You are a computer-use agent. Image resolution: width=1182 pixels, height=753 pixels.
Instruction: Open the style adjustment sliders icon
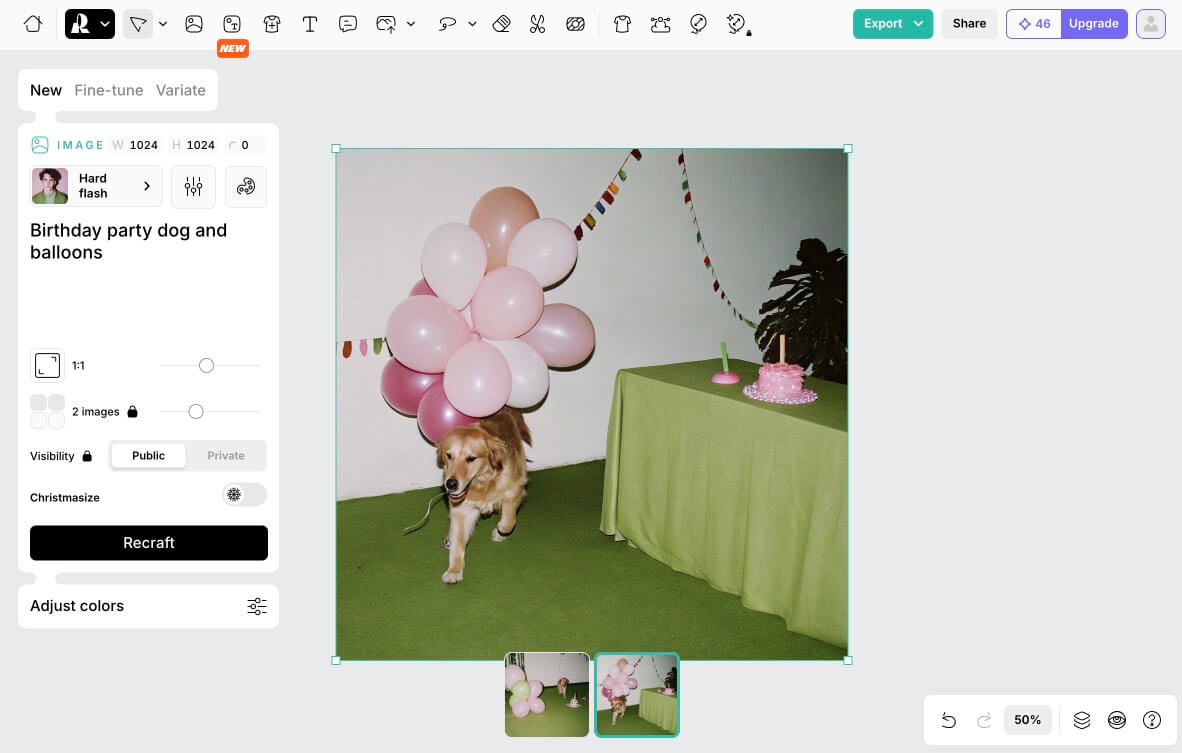[194, 187]
